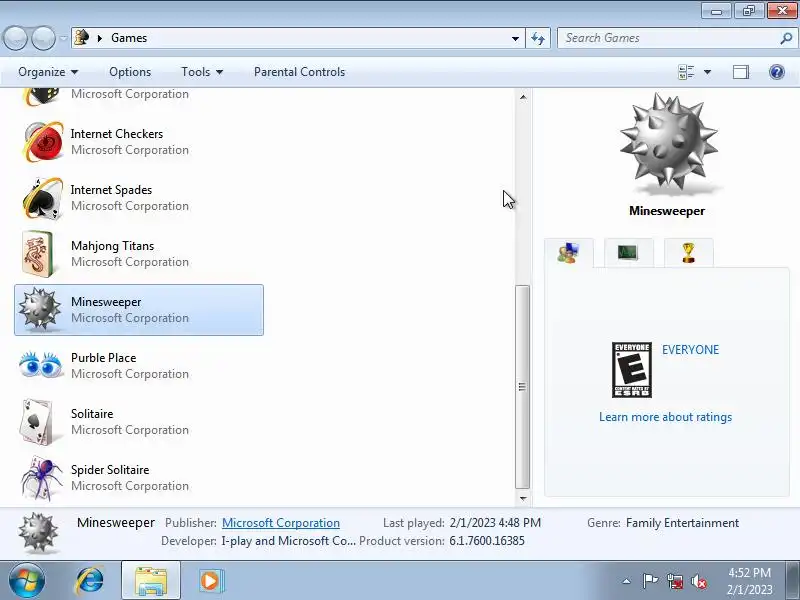Select the Purble Place eyes icon
This screenshot has height=600, width=800.
tap(41, 364)
